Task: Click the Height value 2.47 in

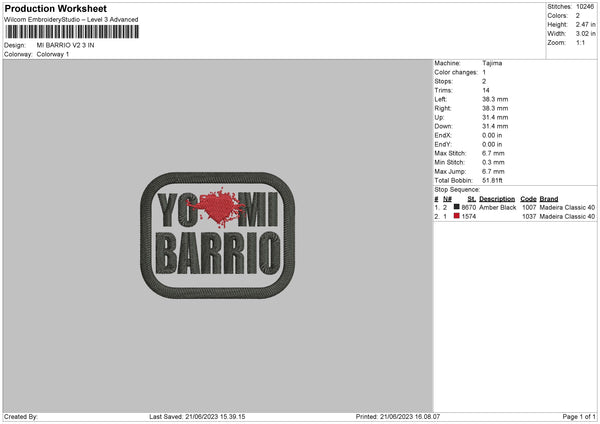Action: pyautogui.click(x=585, y=24)
